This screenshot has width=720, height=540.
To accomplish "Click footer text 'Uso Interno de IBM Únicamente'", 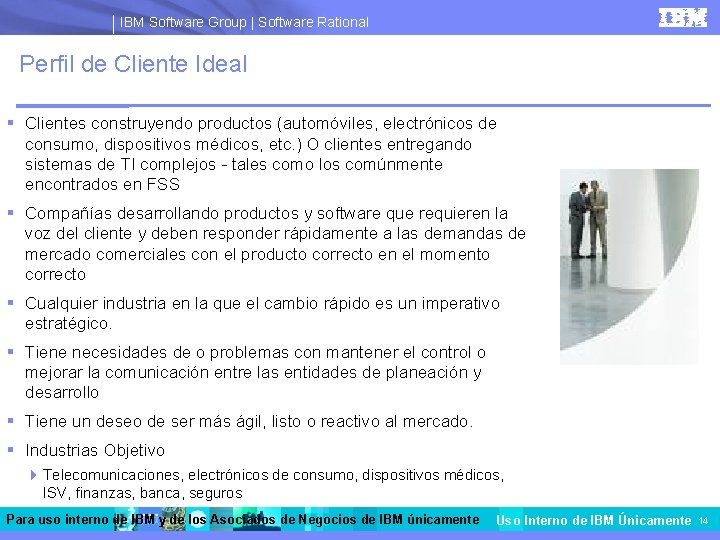I will click(594, 520).
